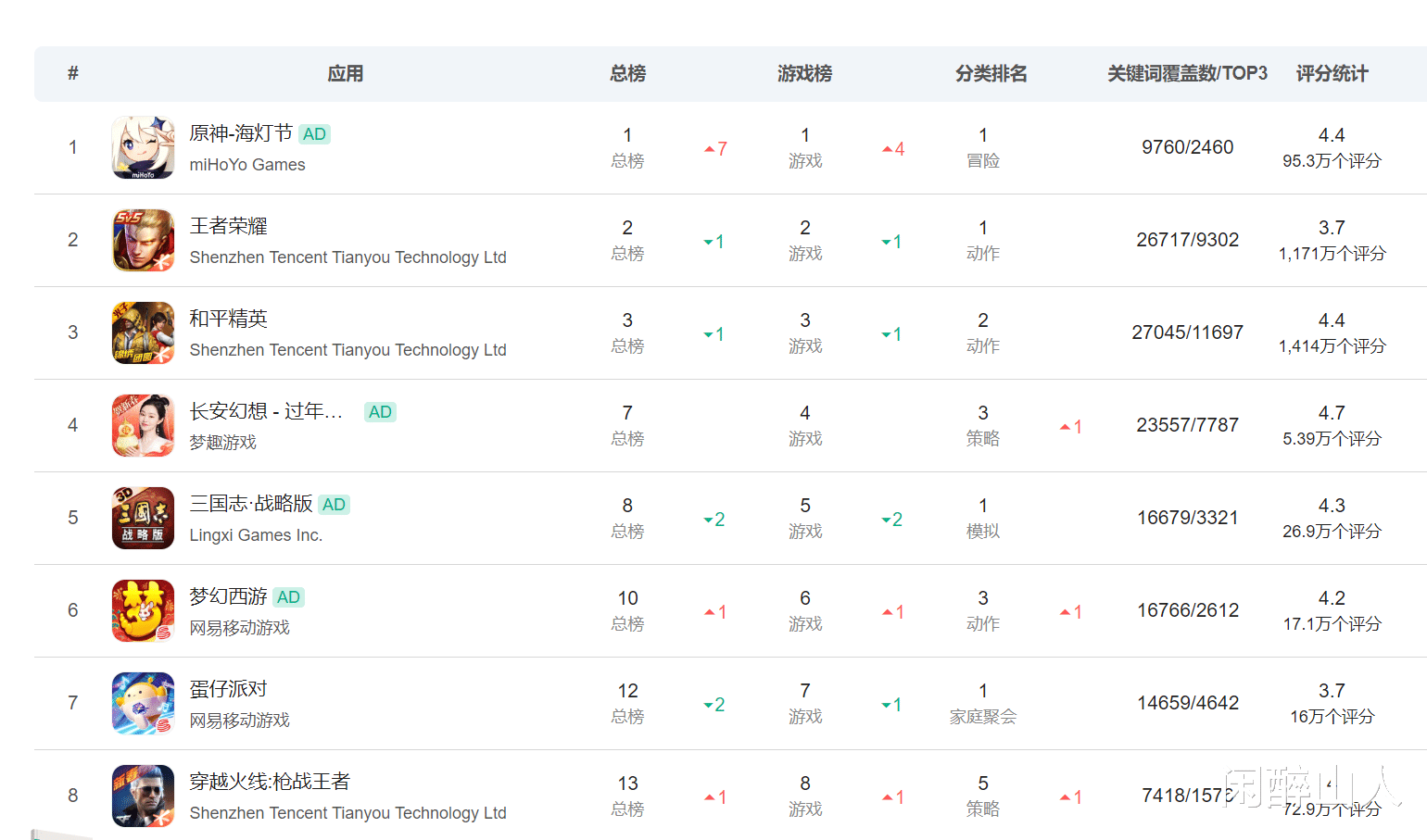The width and height of the screenshot is (1427, 840).
Task: Click the 冒险 category rank for 原神
Action: point(983,148)
